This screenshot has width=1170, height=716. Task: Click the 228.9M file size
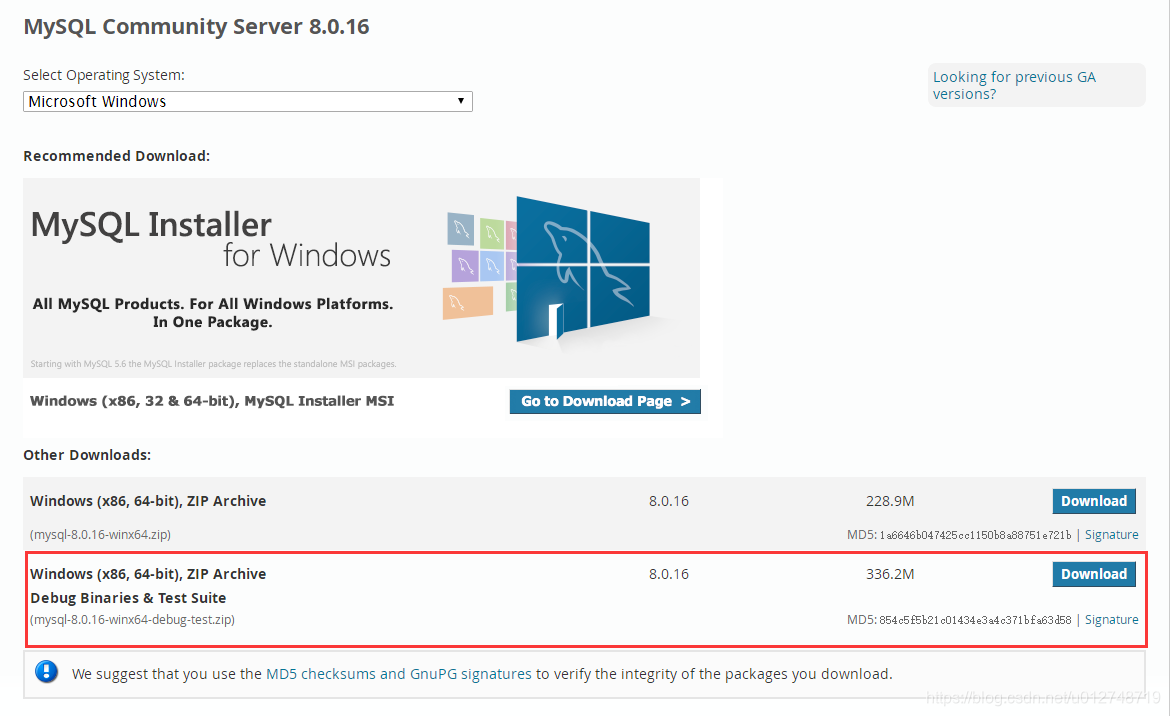pyautogui.click(x=889, y=501)
